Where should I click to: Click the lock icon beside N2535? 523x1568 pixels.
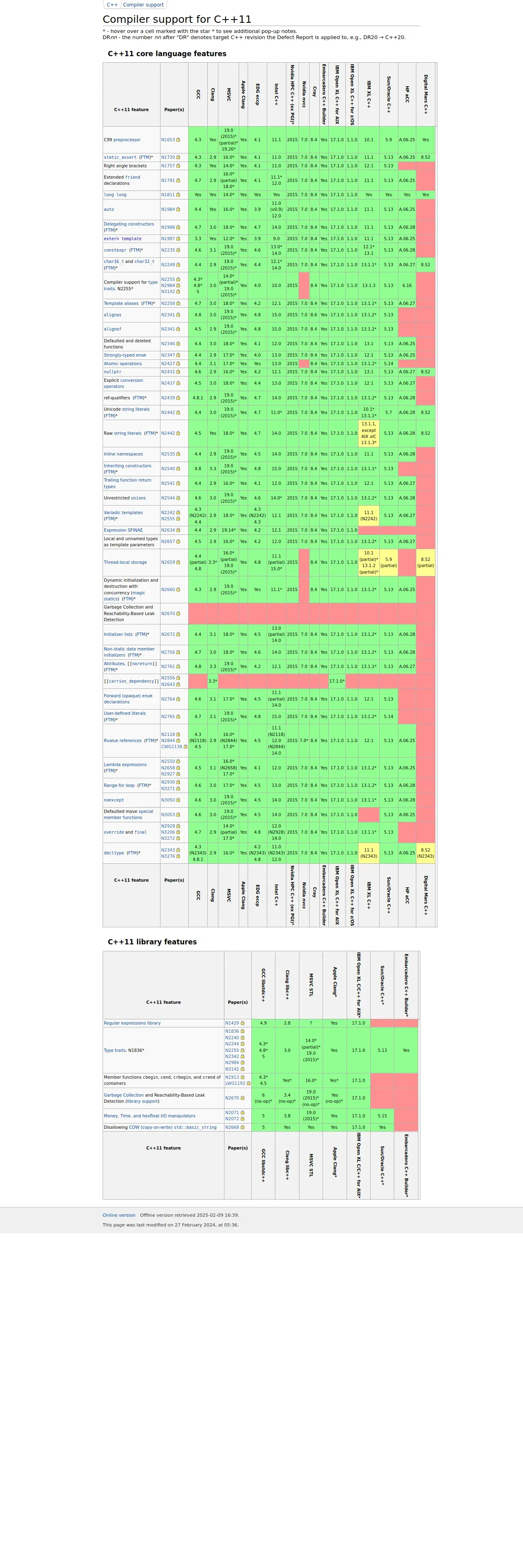tap(178, 454)
